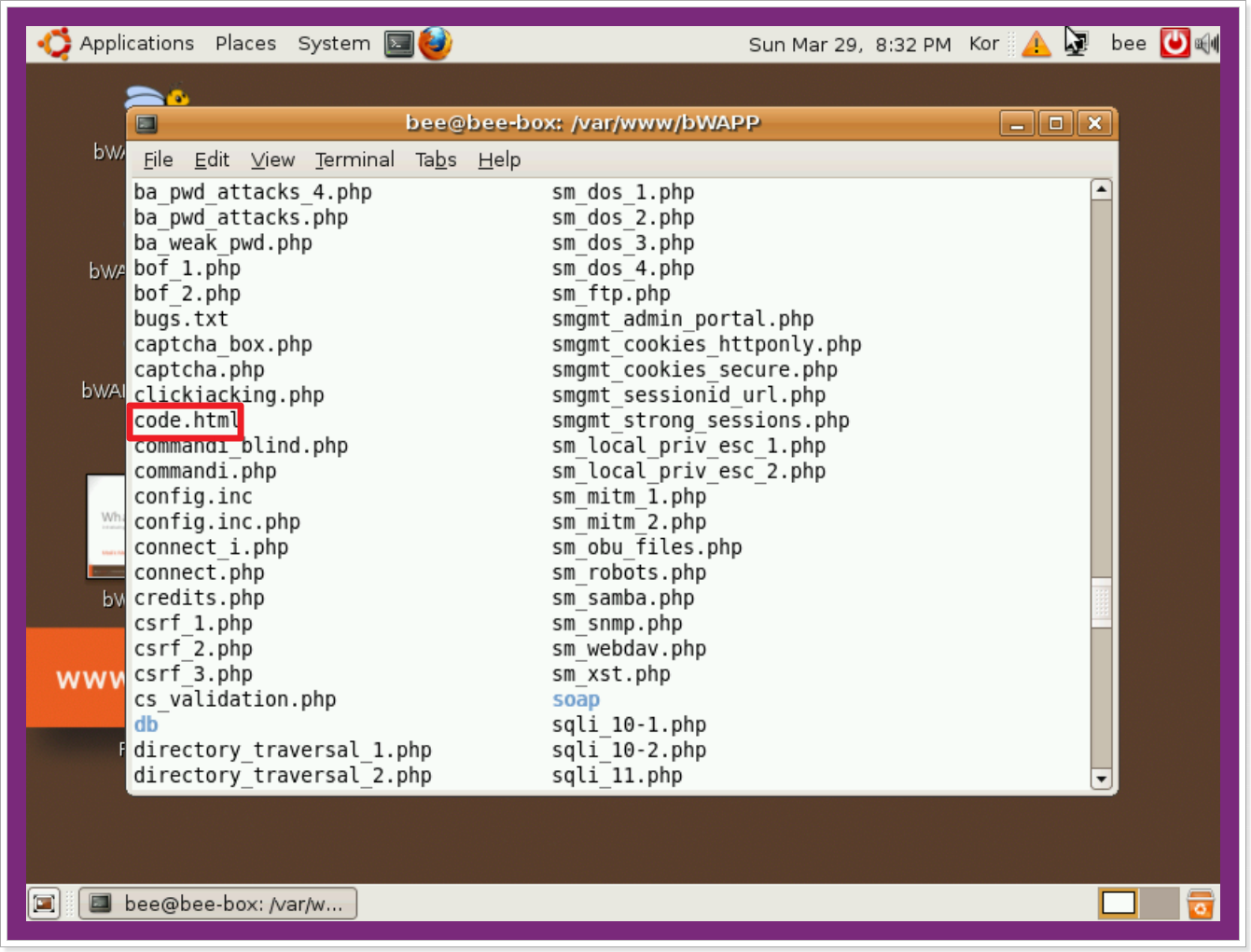Click sm_samba.php in the listing

pos(623,599)
